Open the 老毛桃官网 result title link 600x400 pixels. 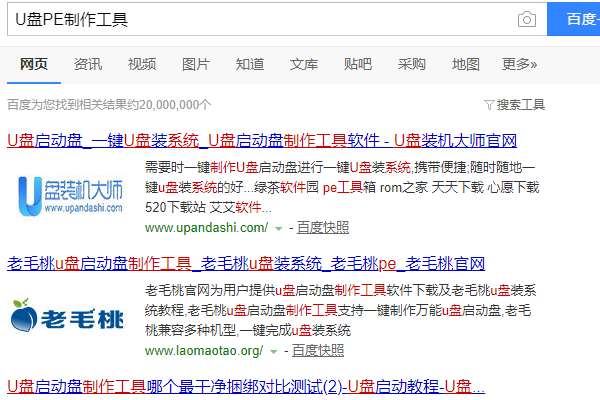click(246, 264)
